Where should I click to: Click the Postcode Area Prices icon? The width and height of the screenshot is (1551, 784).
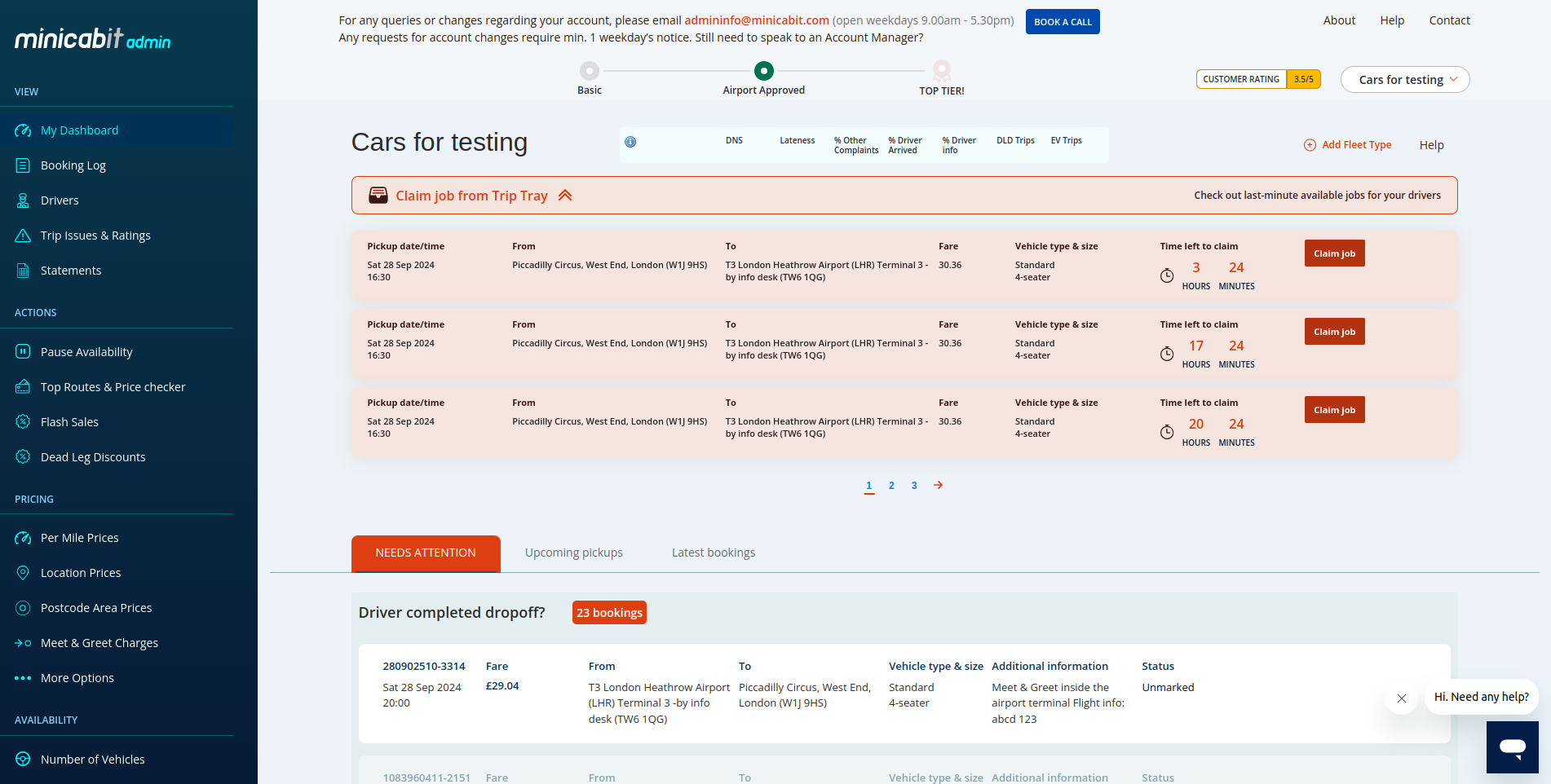click(23, 608)
